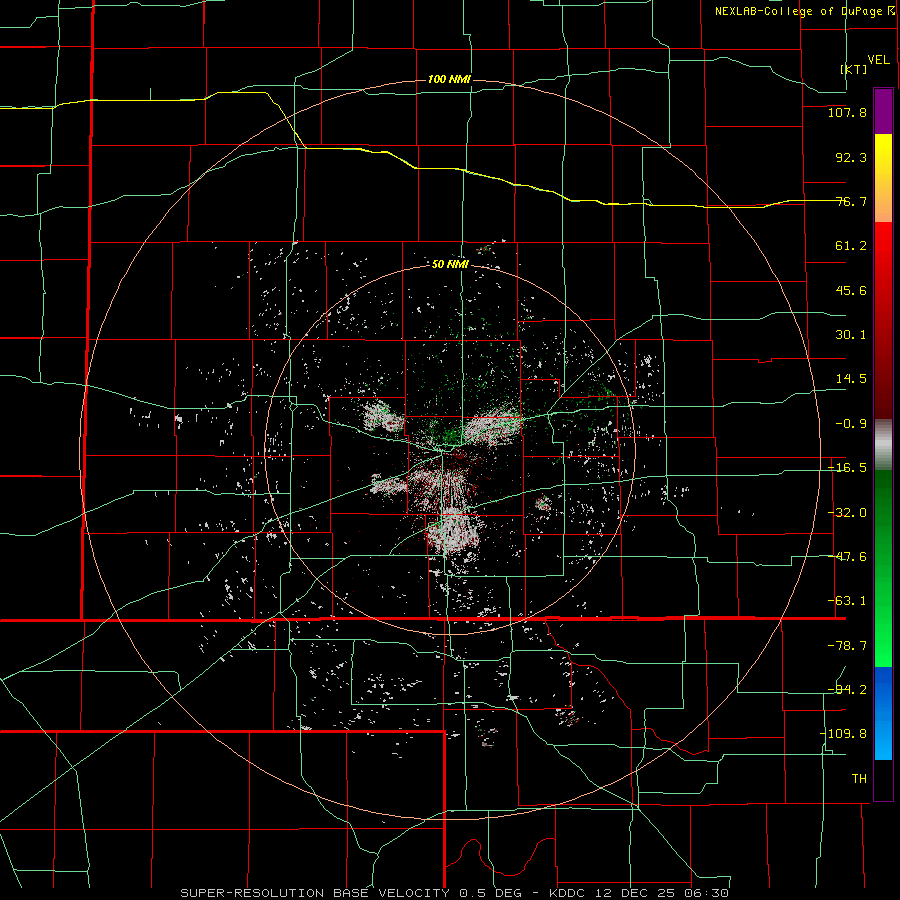Click the -109.8 velocity scale value
Viewport: 900px width, 900px height.
[x=844, y=734]
